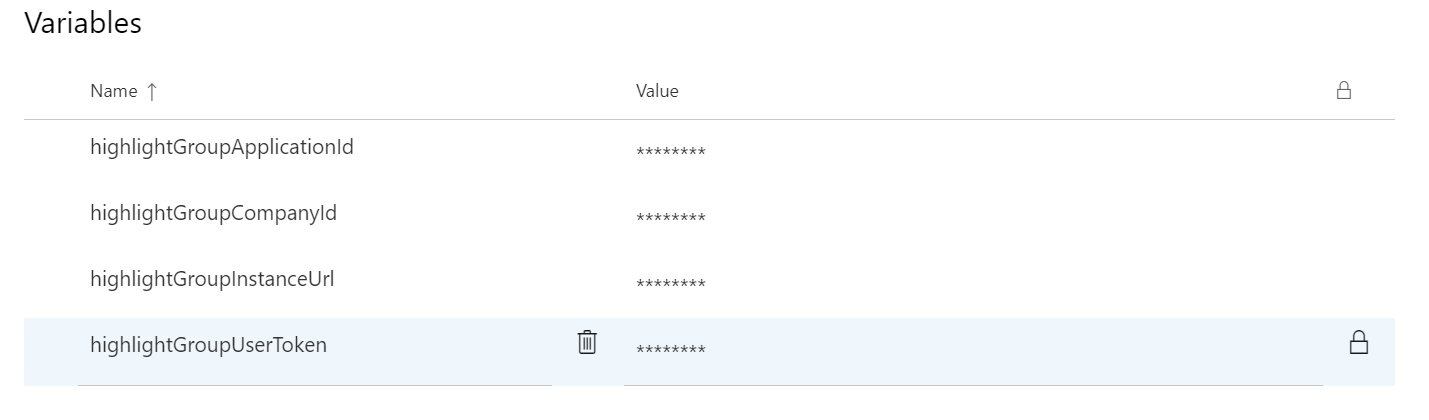Click masked value of highlightGroupCompanyId
The height and width of the screenshot is (420, 1429).
[x=671, y=219]
